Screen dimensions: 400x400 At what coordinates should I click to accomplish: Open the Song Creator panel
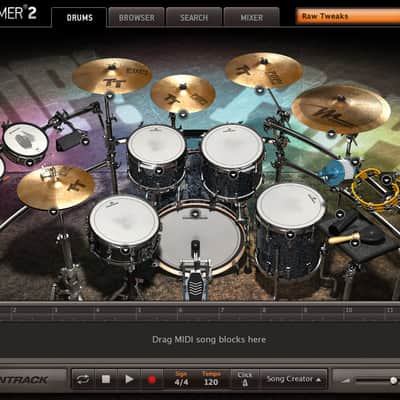point(294,379)
